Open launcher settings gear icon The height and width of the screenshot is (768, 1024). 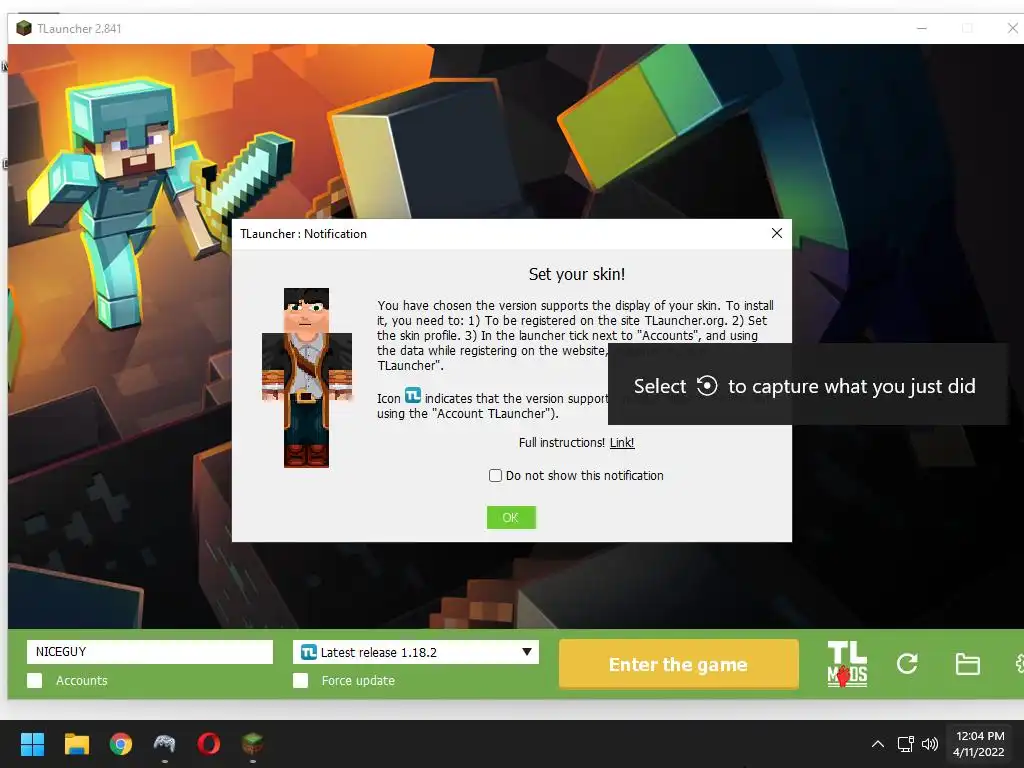(x=1019, y=664)
